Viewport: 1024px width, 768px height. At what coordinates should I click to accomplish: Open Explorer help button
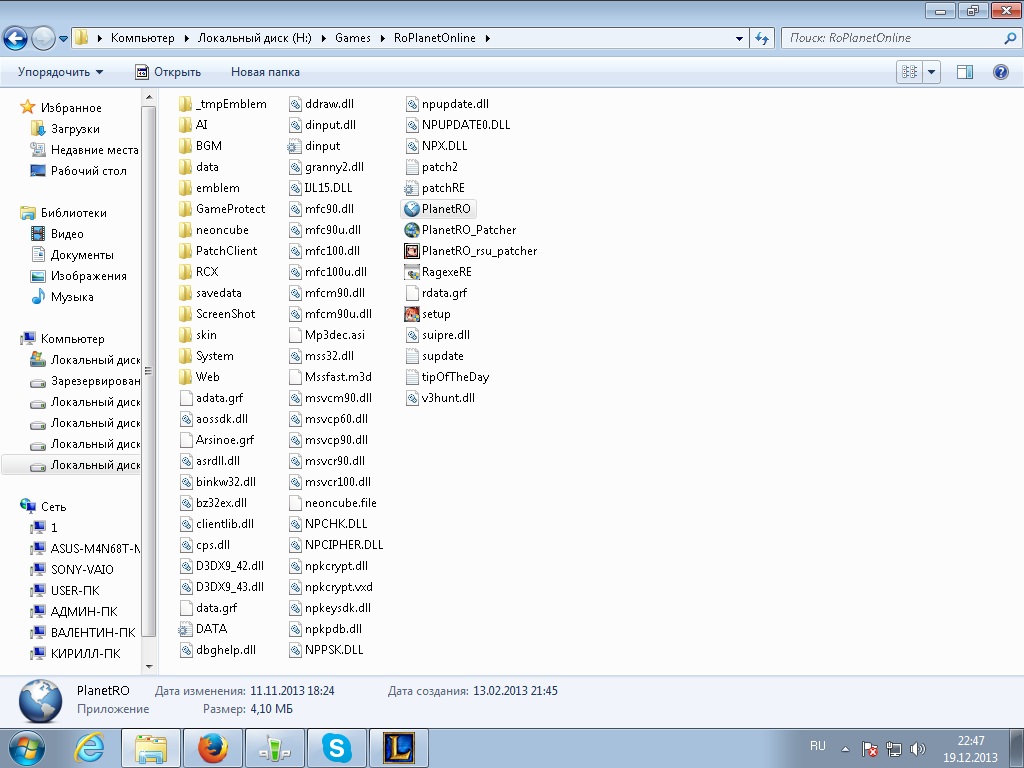(1000, 72)
